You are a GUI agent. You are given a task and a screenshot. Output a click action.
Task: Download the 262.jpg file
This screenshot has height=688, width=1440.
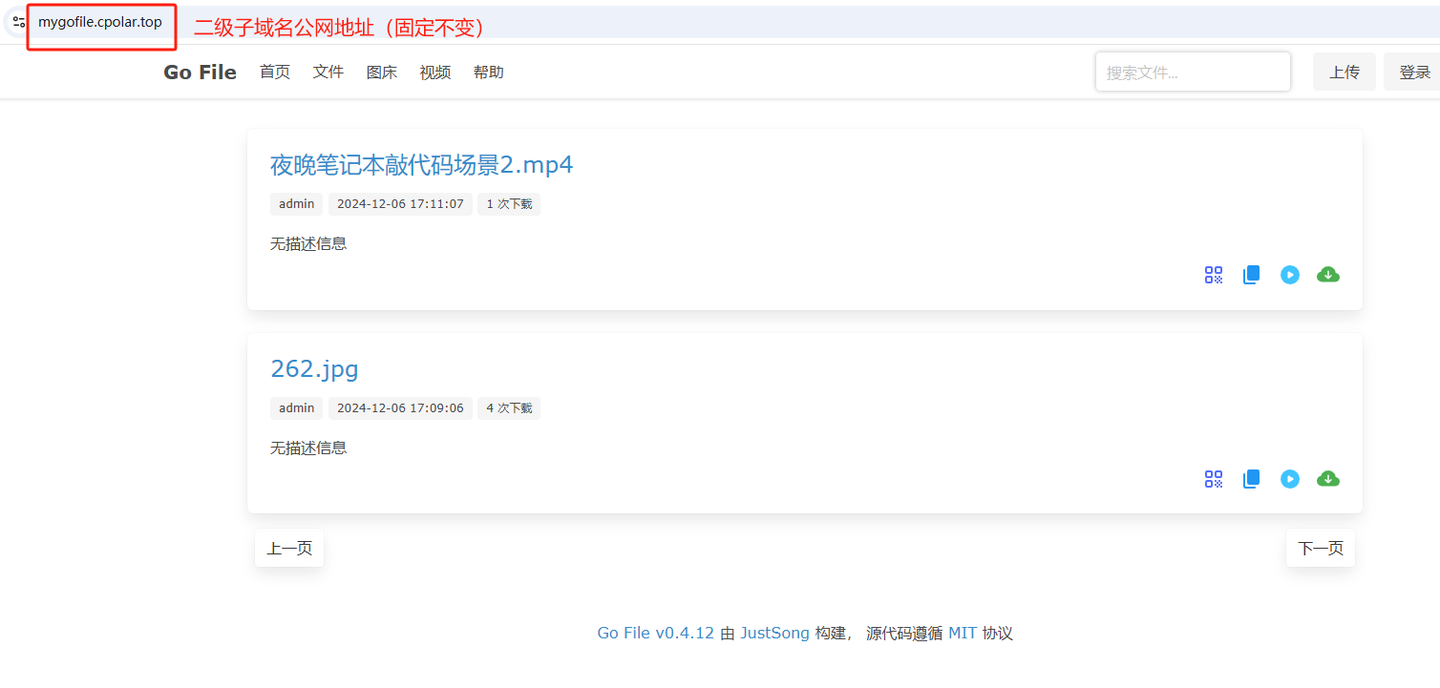1328,478
